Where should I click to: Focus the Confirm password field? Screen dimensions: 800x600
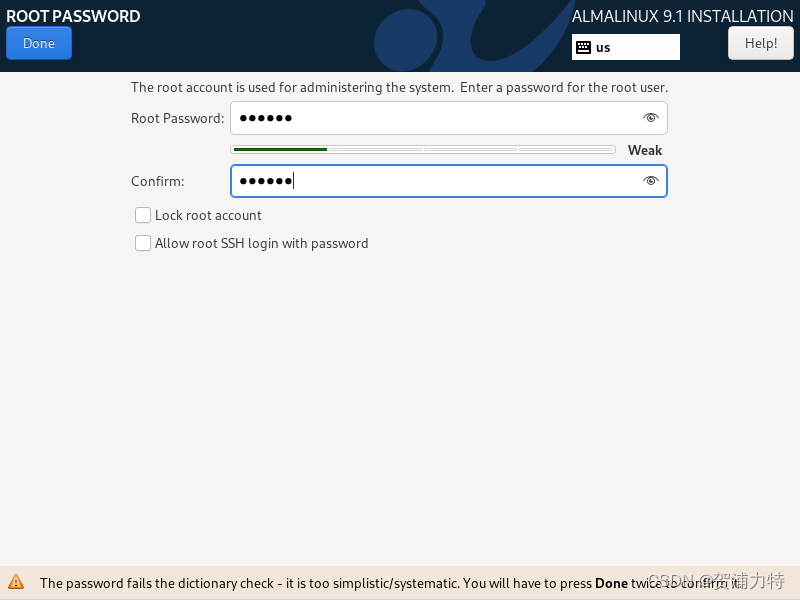tap(448, 181)
